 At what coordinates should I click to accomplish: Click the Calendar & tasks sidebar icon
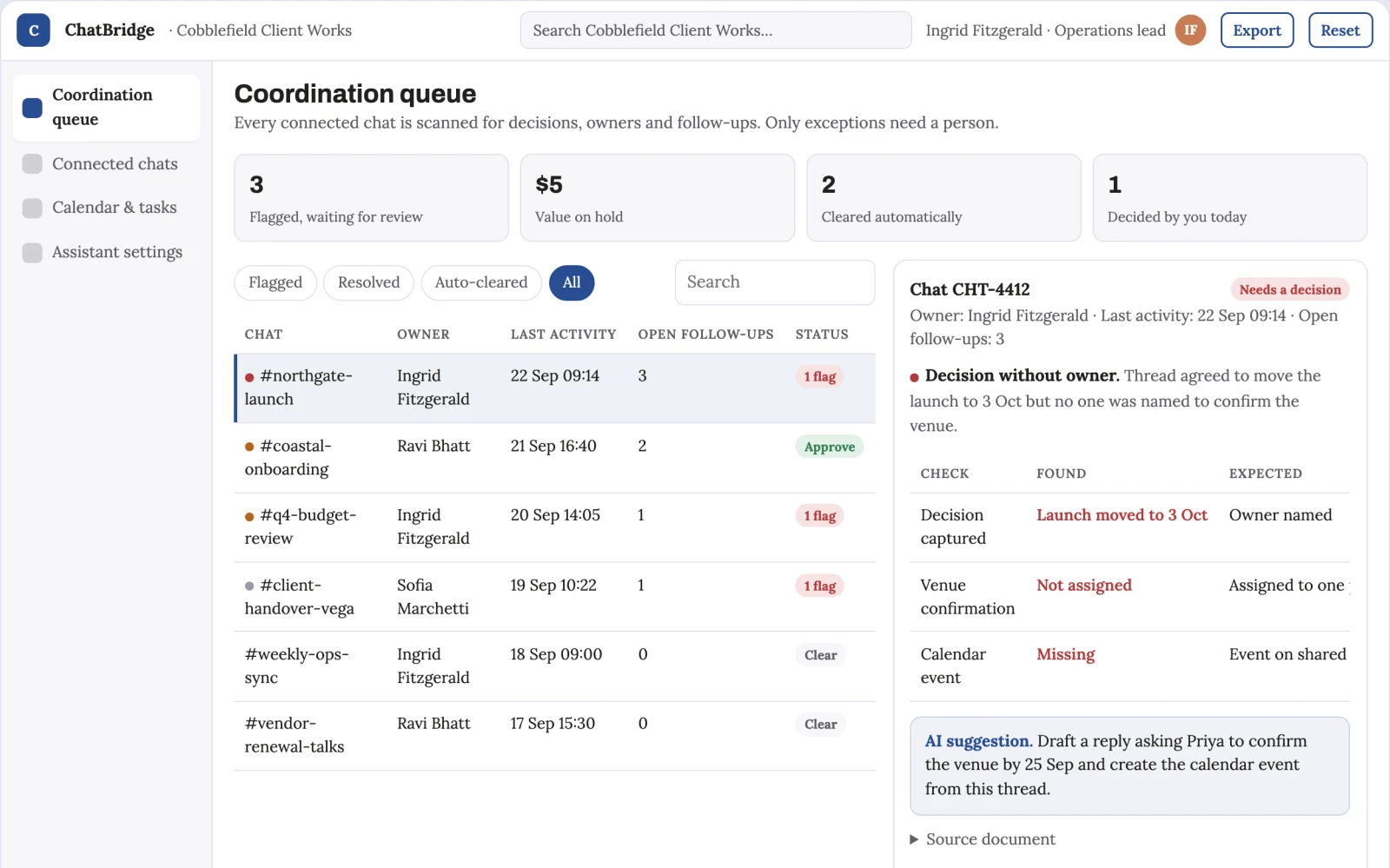32,208
